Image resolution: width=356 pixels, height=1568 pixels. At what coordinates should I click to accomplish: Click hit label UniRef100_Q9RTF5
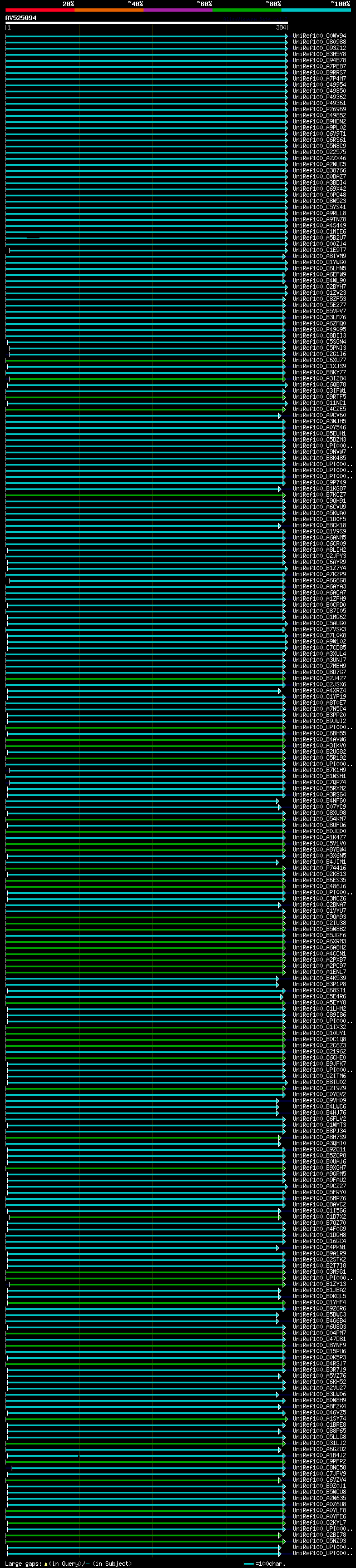pyautogui.click(x=319, y=397)
